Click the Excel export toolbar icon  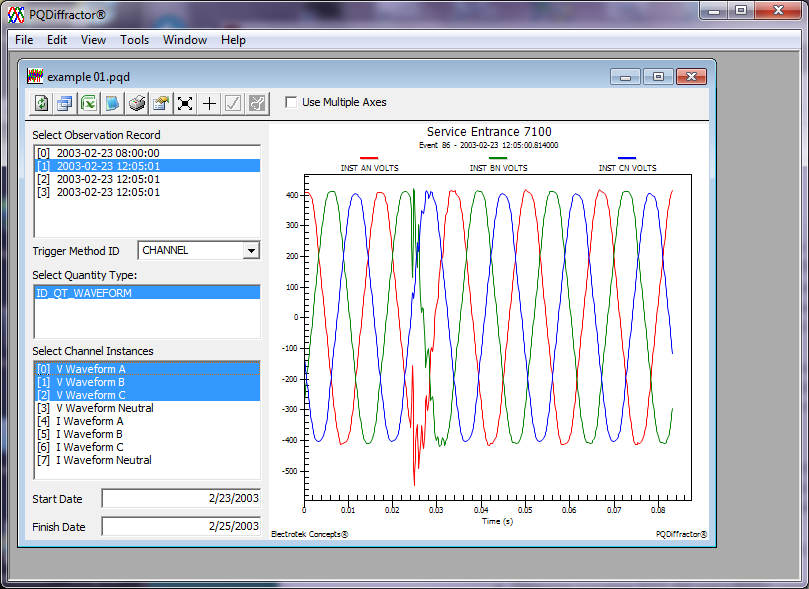(x=89, y=103)
